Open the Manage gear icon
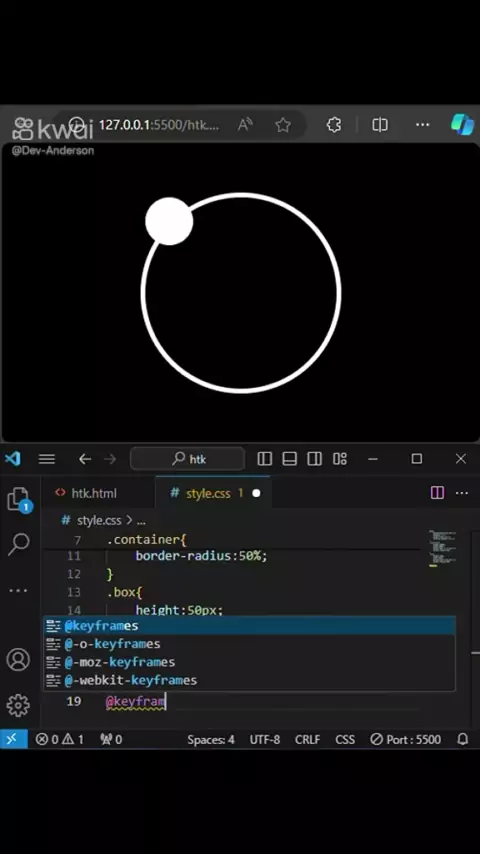Viewport: 480px width, 854px height. [x=18, y=705]
